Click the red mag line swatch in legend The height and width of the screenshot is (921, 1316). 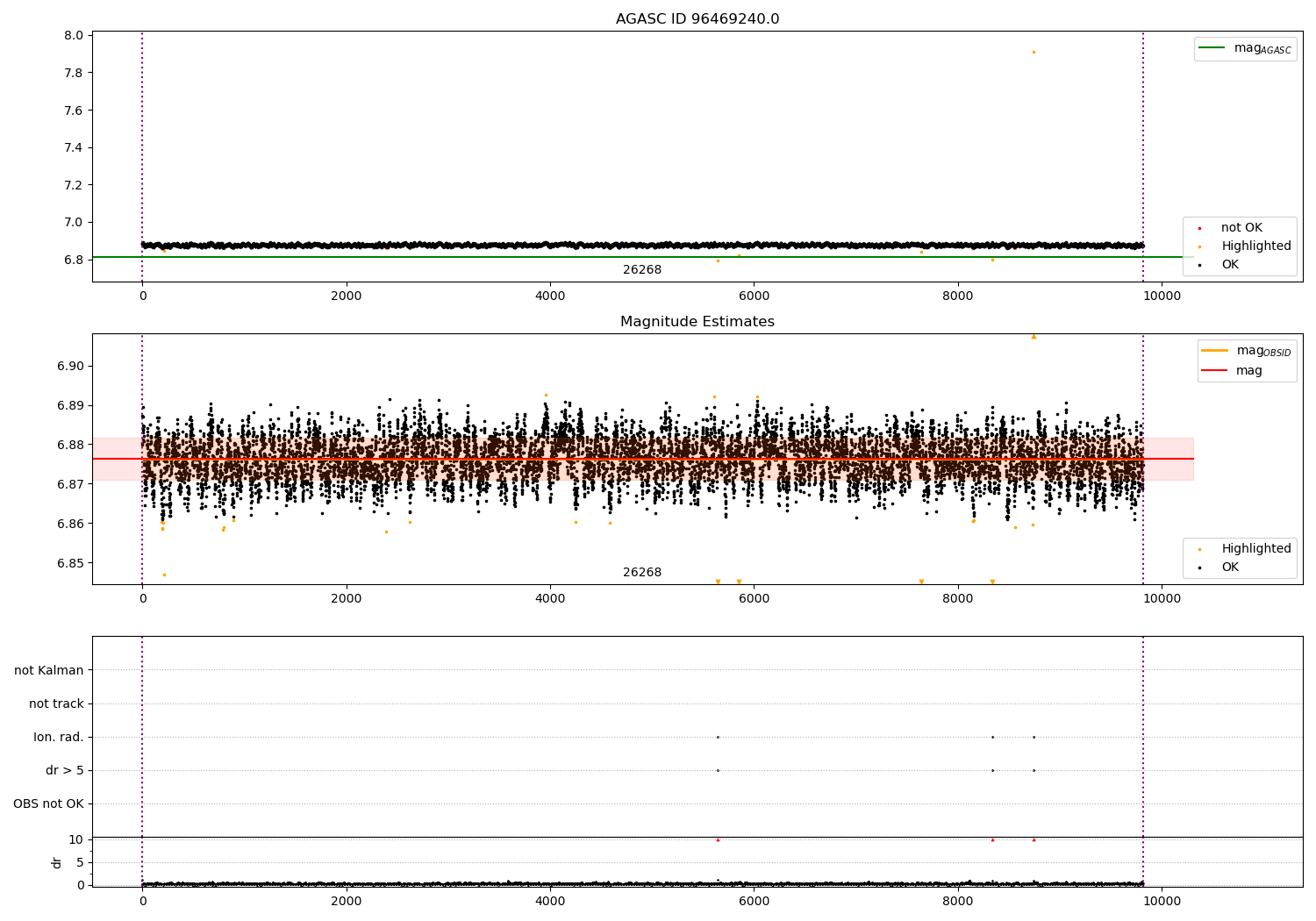click(1214, 371)
